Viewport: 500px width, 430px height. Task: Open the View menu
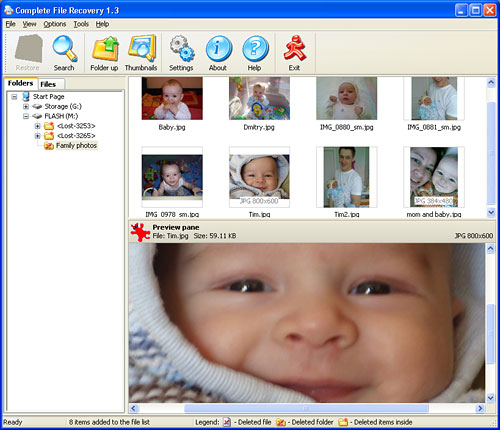point(29,24)
